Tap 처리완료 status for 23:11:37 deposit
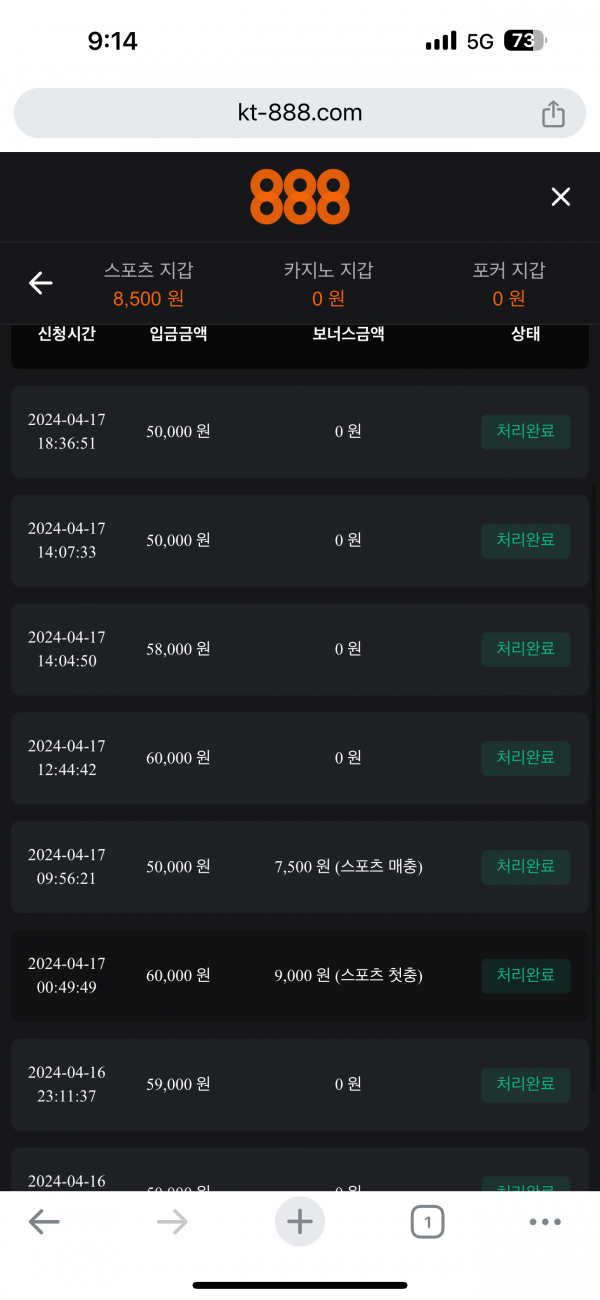The image size is (600, 1300). pyautogui.click(x=526, y=1084)
